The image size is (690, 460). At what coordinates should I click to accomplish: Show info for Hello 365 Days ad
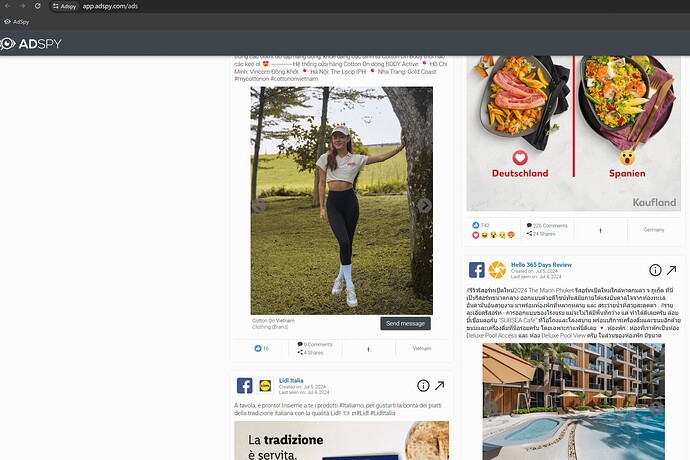coord(655,270)
